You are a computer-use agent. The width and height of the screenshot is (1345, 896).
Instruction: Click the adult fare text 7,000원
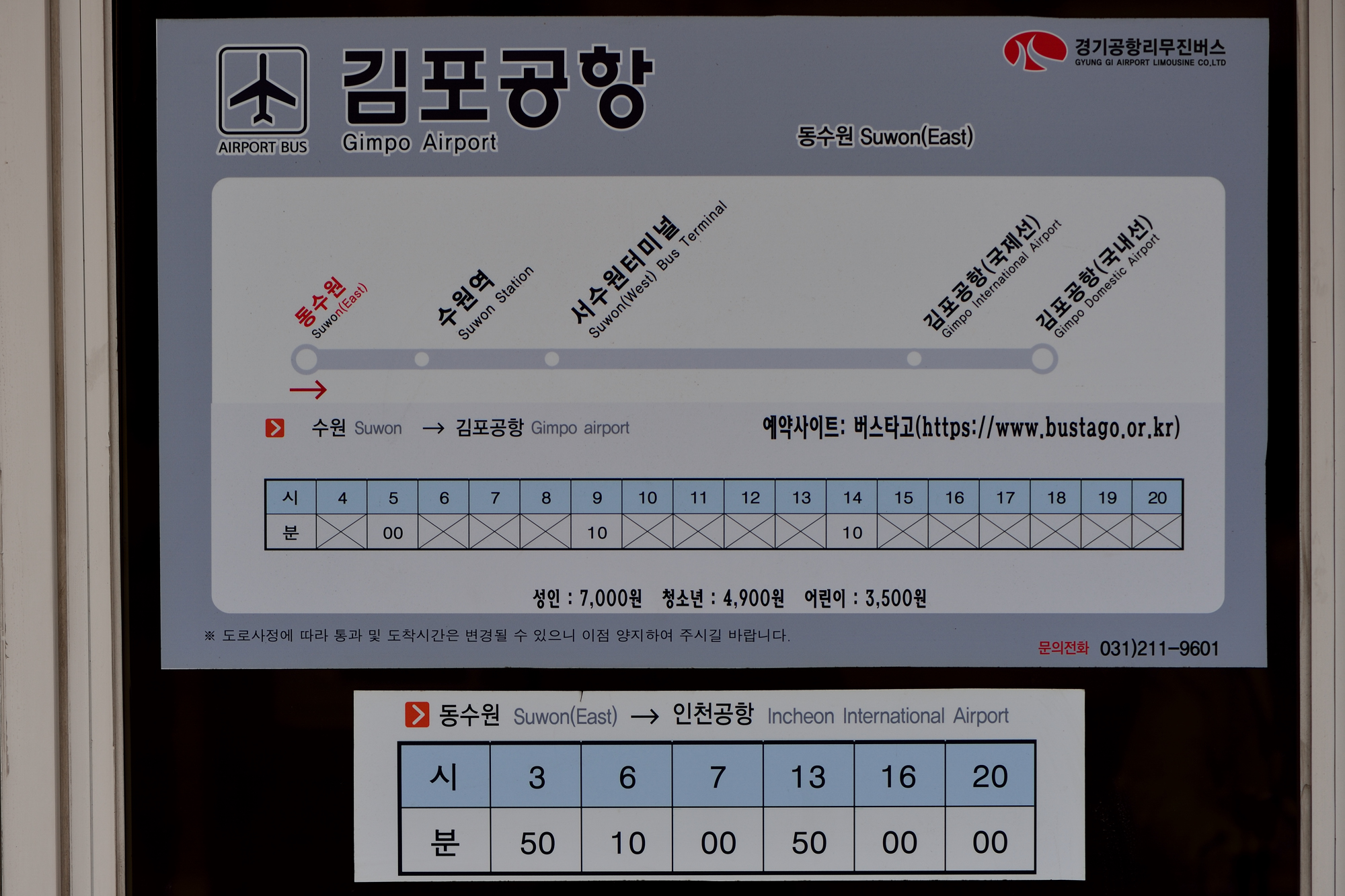pyautogui.click(x=610, y=598)
